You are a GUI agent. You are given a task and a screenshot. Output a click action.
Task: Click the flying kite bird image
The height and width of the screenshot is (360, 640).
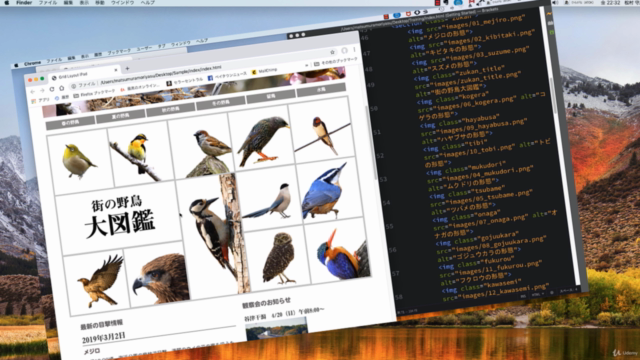point(97,282)
